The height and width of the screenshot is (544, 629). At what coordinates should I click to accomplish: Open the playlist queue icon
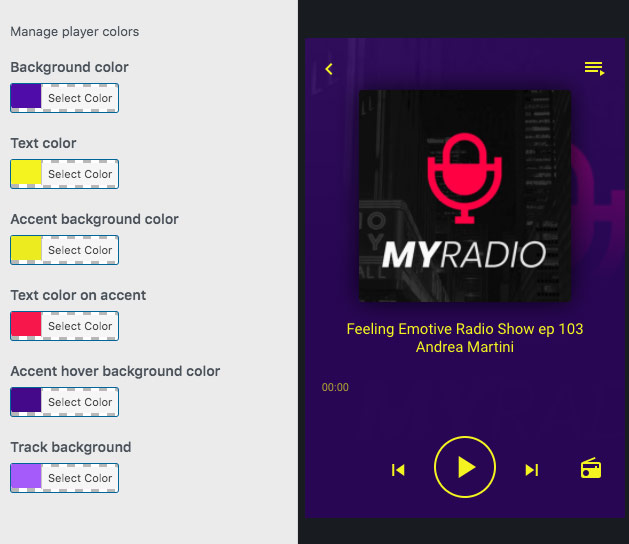[x=594, y=68]
